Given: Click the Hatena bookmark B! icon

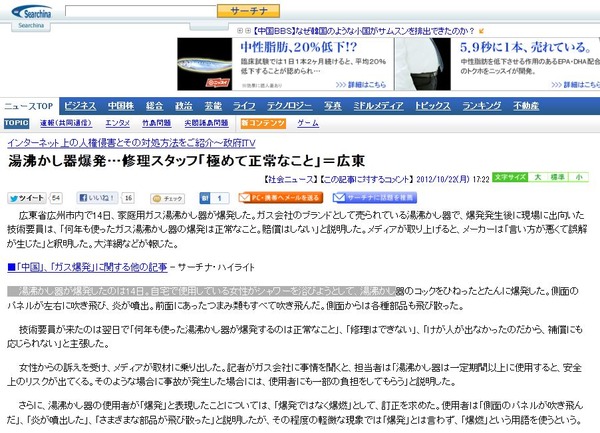Looking at the screenshot, I should (205, 198).
